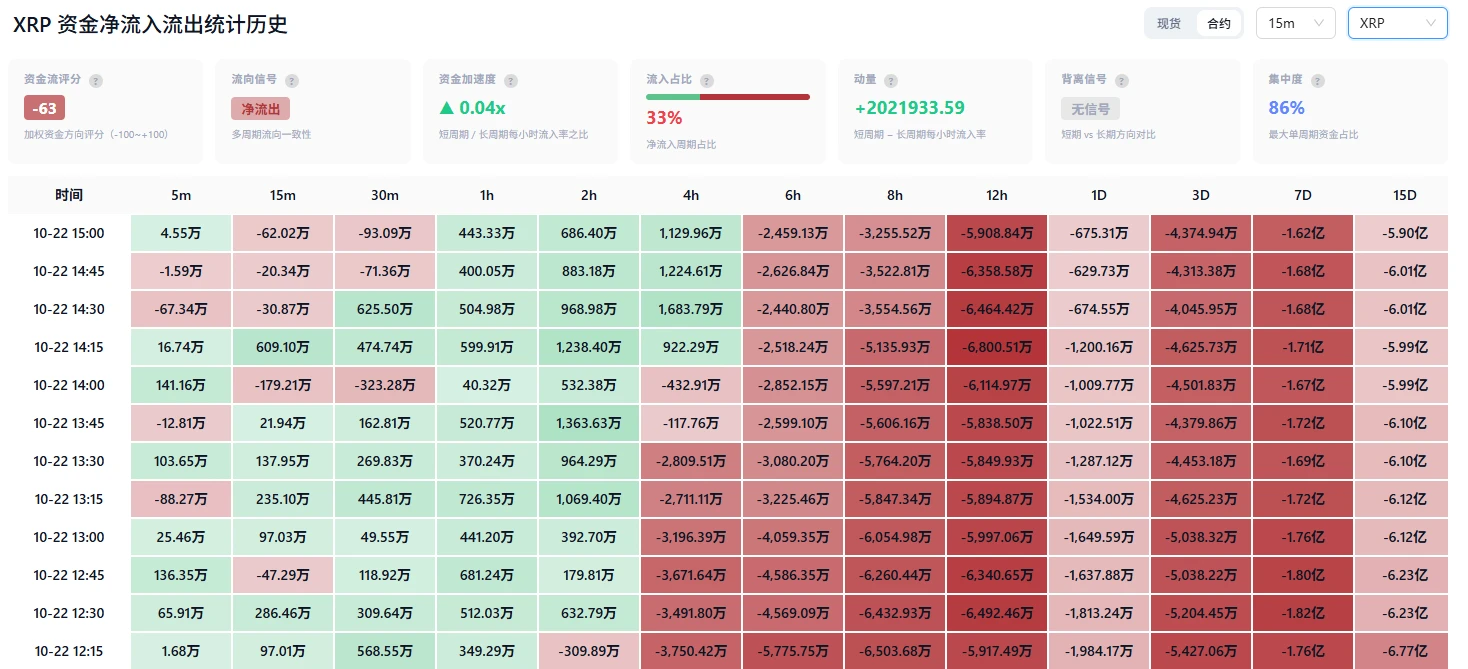Expand the XRP coin selector dropdown
Screen dimensions: 1468x669
[x=1398, y=23]
